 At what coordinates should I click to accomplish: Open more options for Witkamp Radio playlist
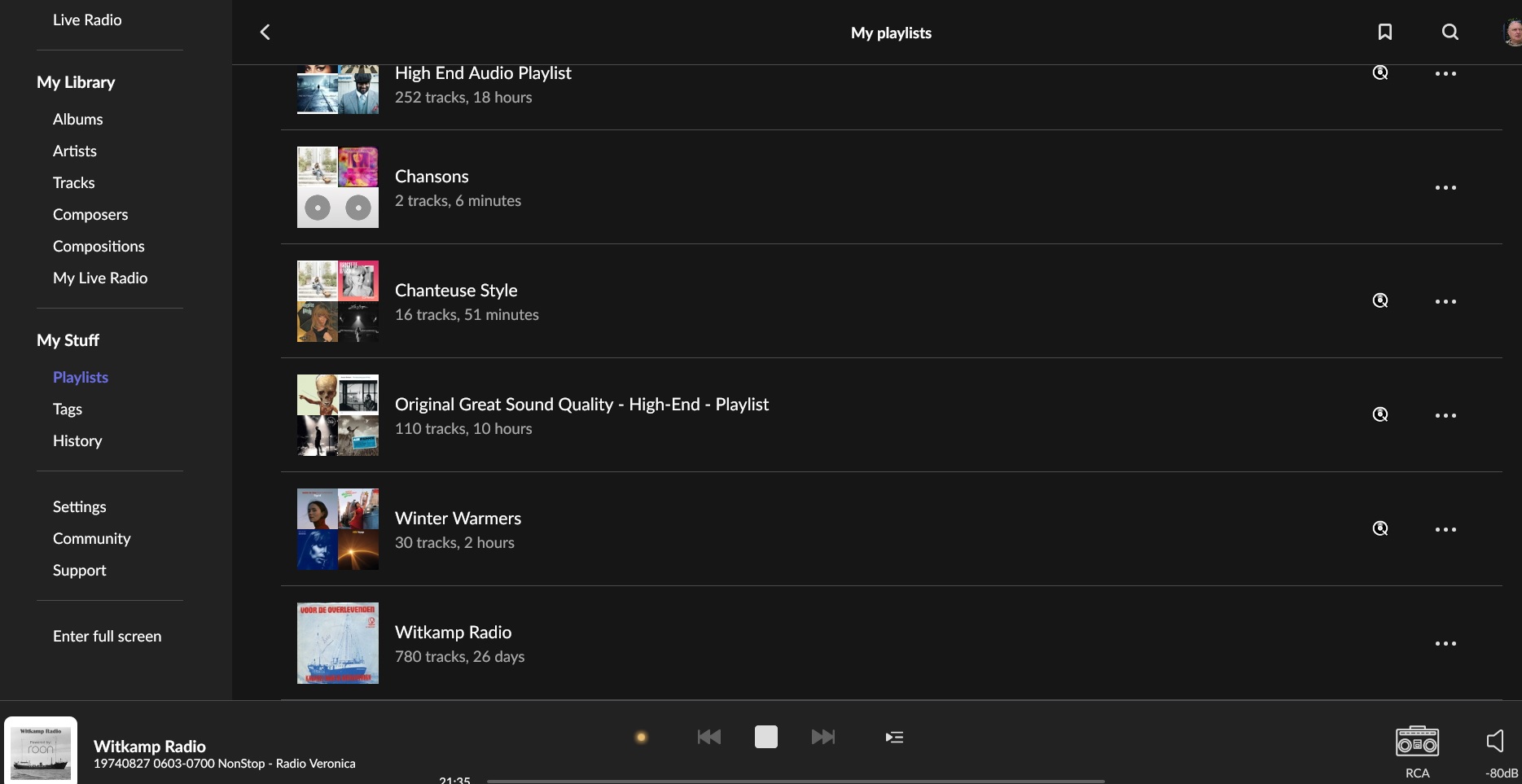(1445, 643)
